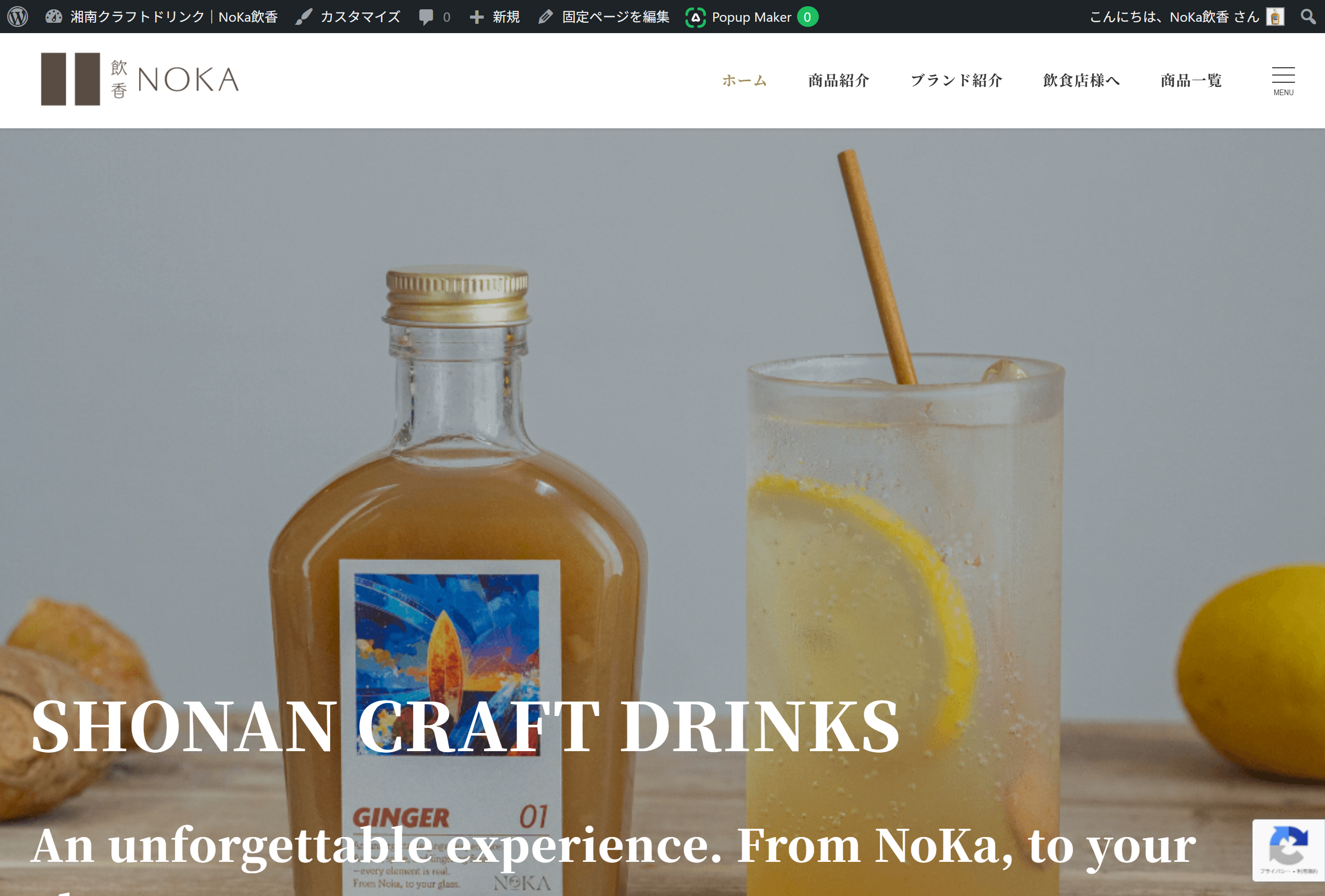Open 商品紹介 menu item
Viewport: 1325px width, 896px height.
(838, 80)
